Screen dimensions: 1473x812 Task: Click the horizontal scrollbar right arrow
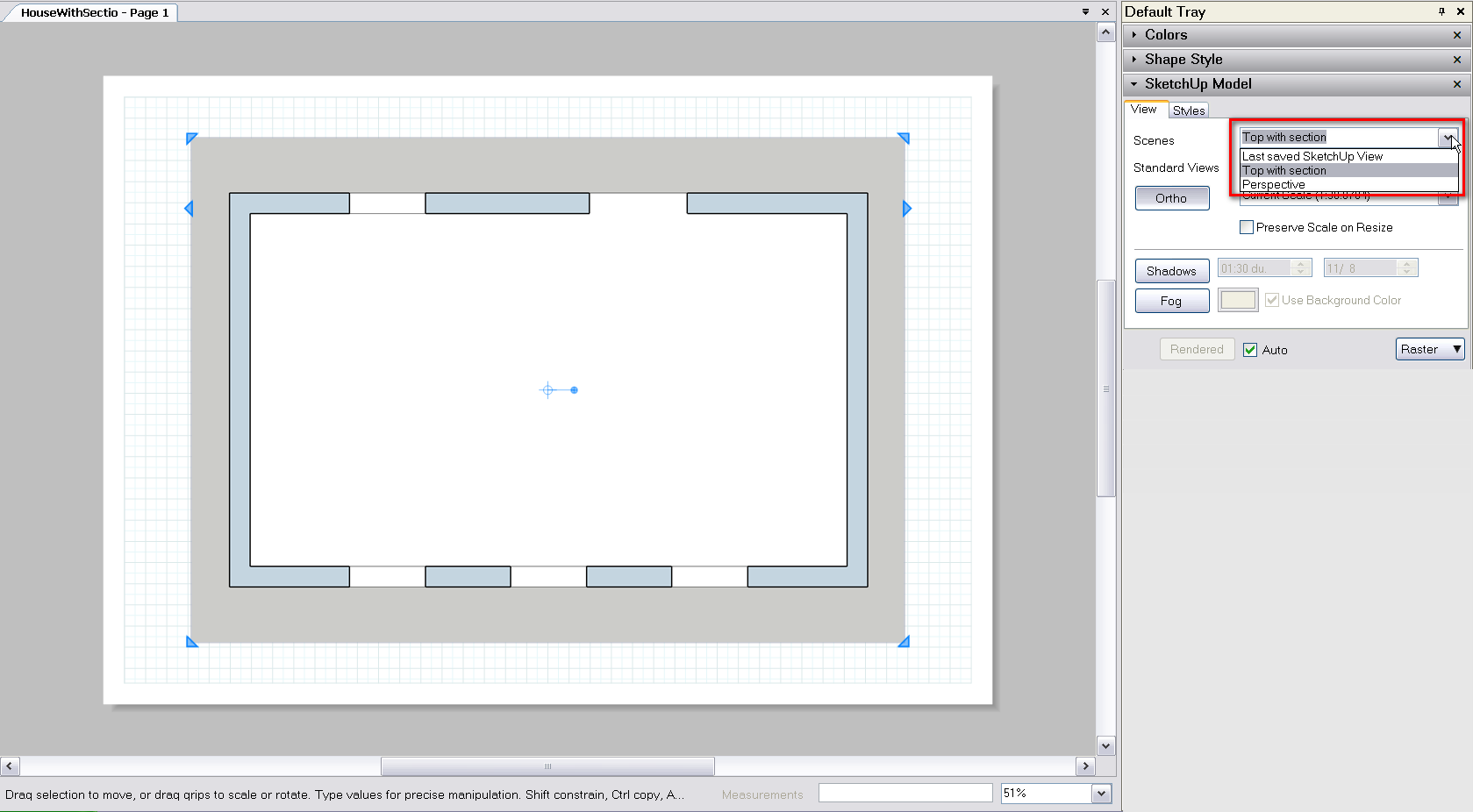[1085, 766]
